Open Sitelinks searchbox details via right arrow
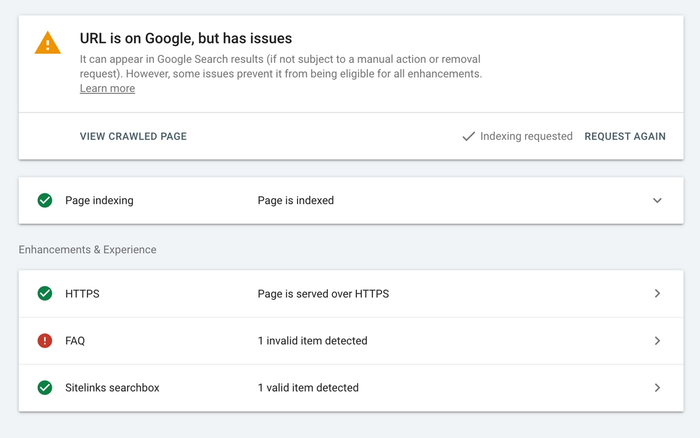700x438 pixels. click(657, 387)
